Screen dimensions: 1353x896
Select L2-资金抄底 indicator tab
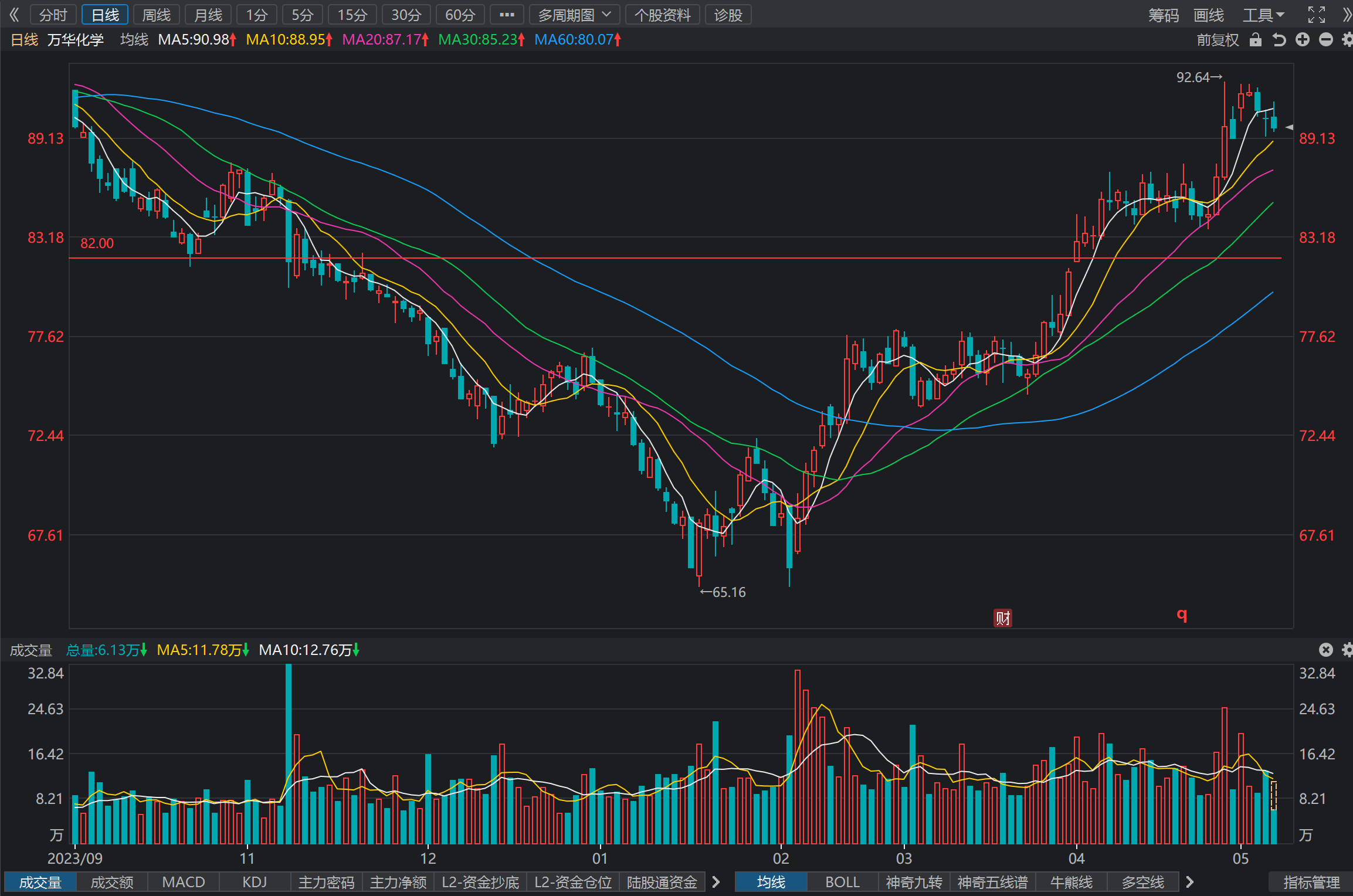480,882
